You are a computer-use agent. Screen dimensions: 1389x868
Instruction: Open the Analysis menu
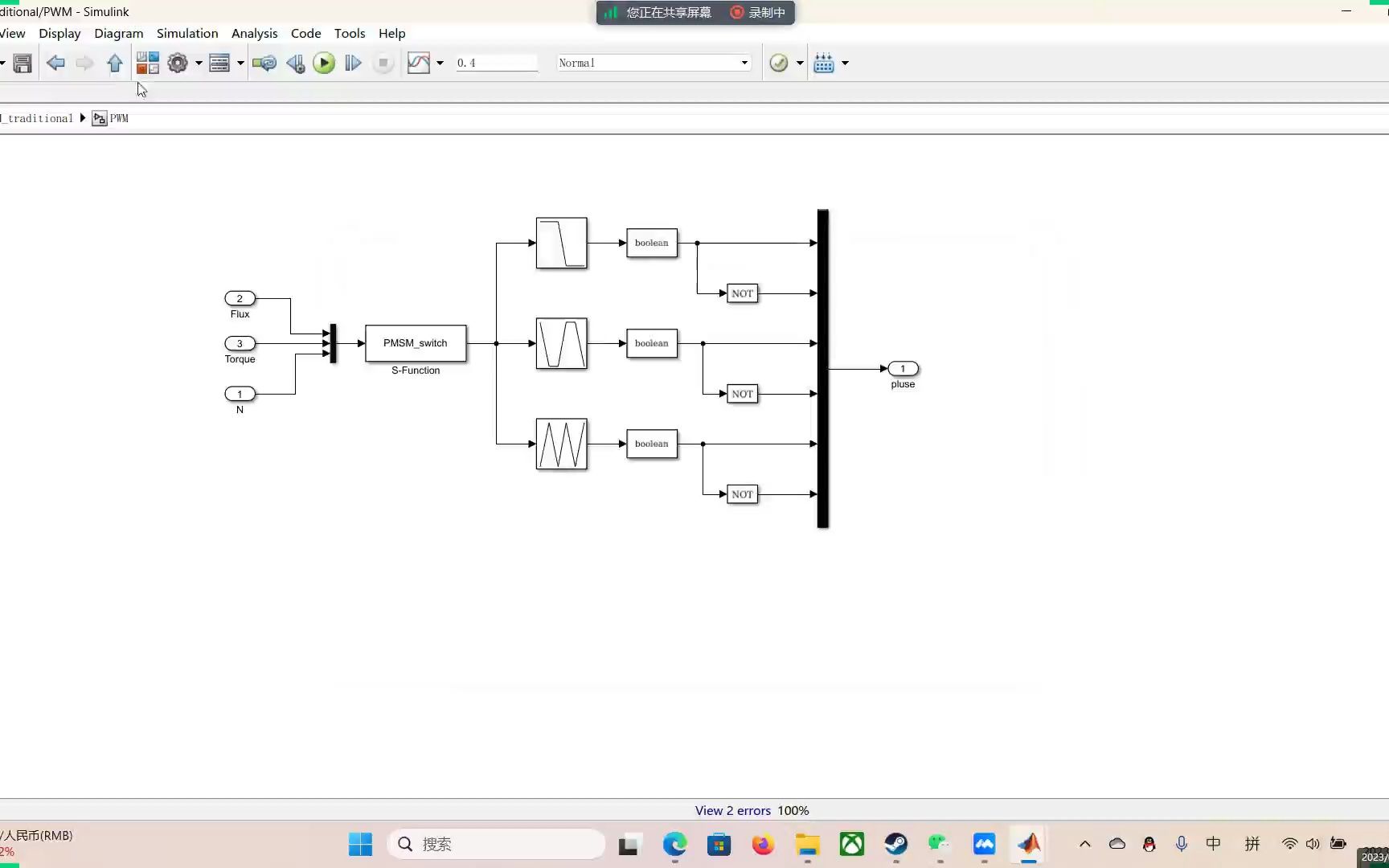coord(254,33)
